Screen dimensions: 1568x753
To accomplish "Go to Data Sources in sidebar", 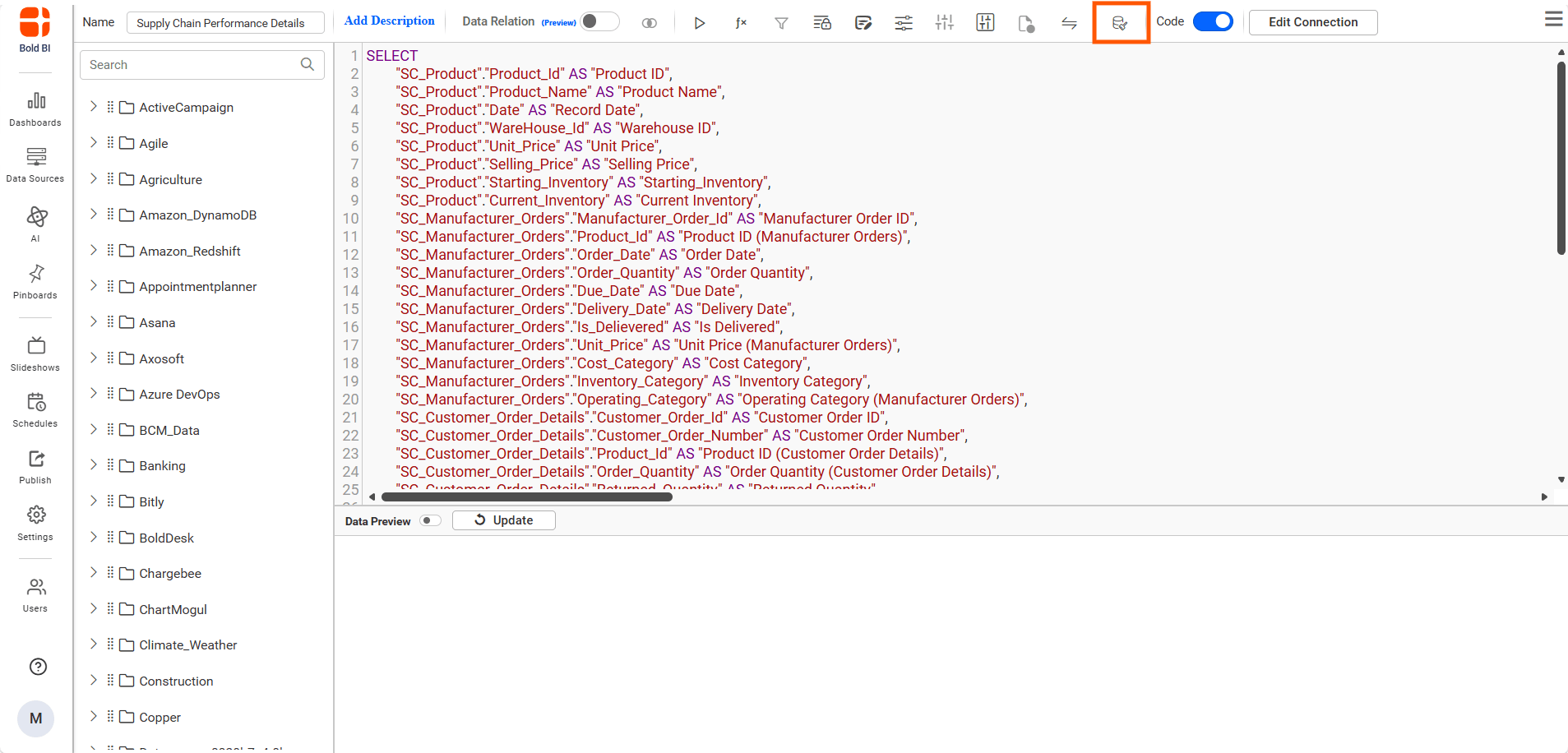I will [x=35, y=165].
